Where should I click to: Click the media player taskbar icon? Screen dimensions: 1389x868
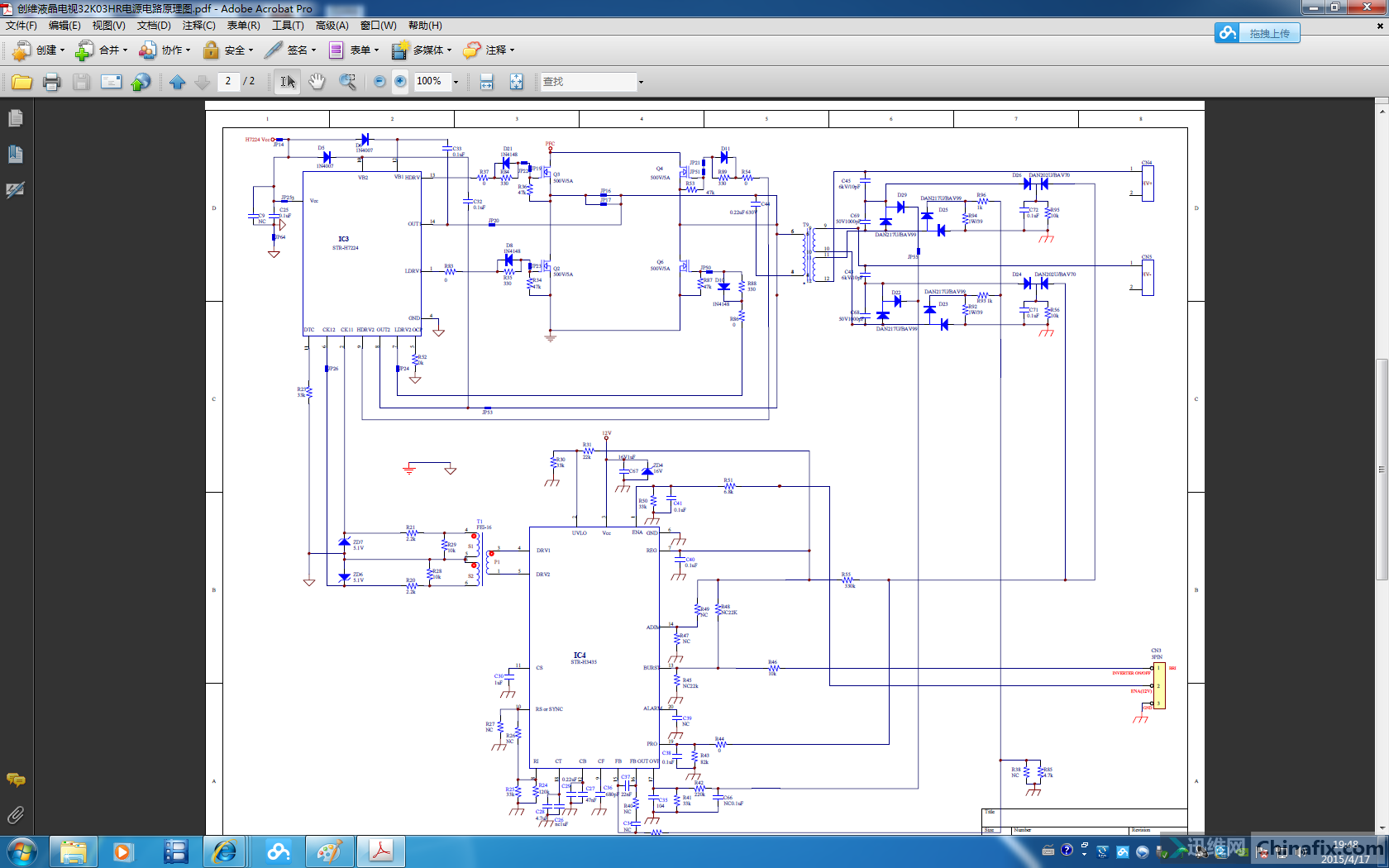tap(122, 851)
